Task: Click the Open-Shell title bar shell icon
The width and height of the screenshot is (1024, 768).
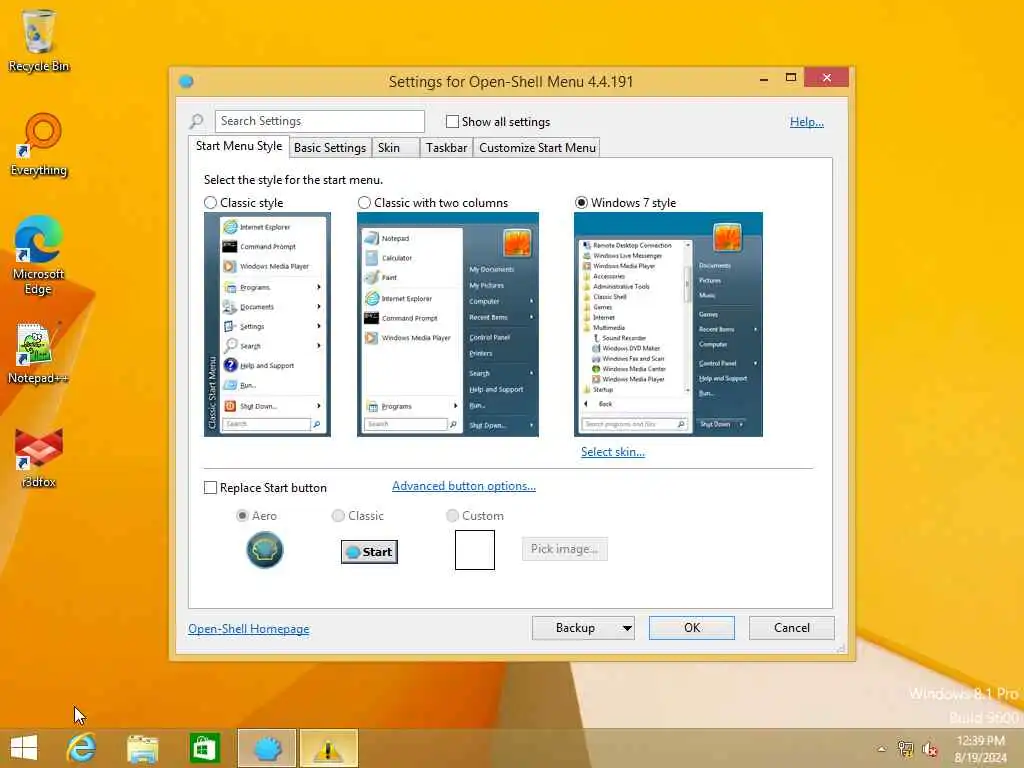Action: [x=186, y=82]
